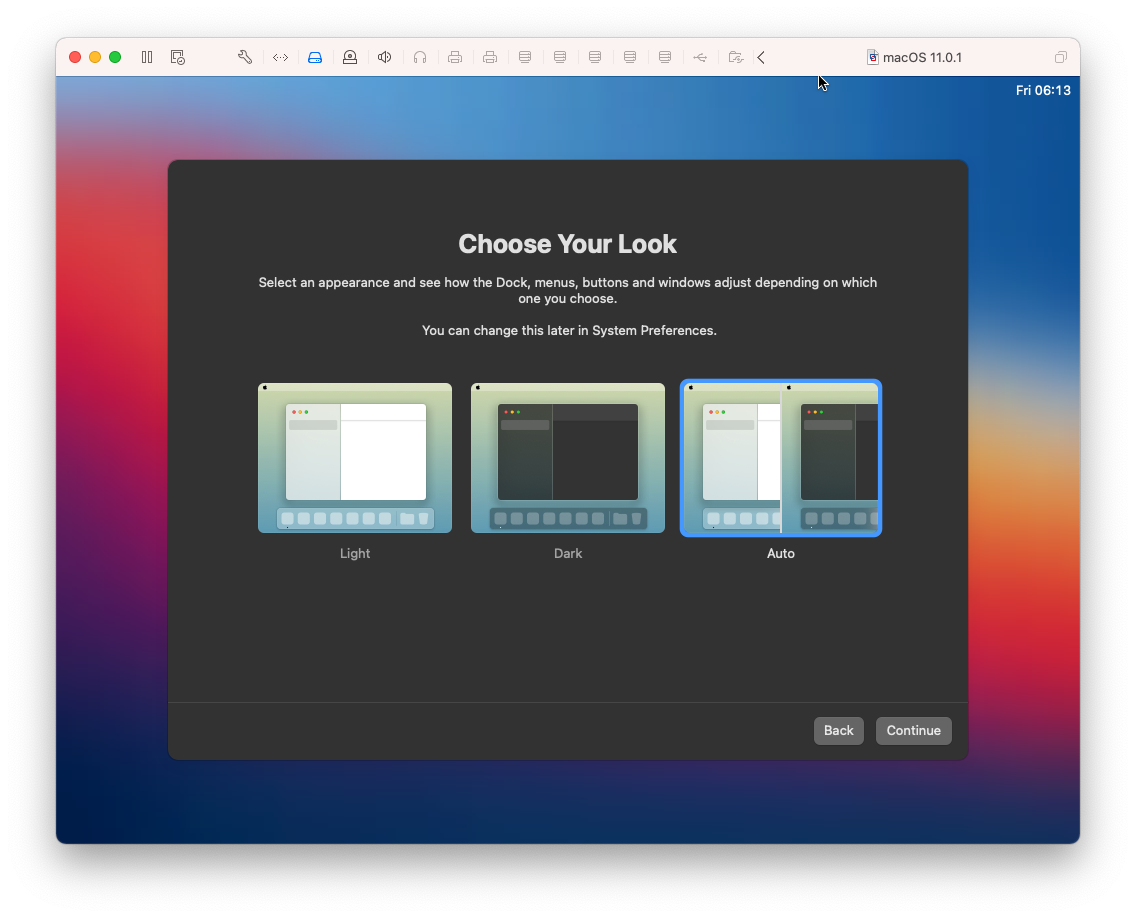Open VM settings with the wrench icon

click(245, 57)
